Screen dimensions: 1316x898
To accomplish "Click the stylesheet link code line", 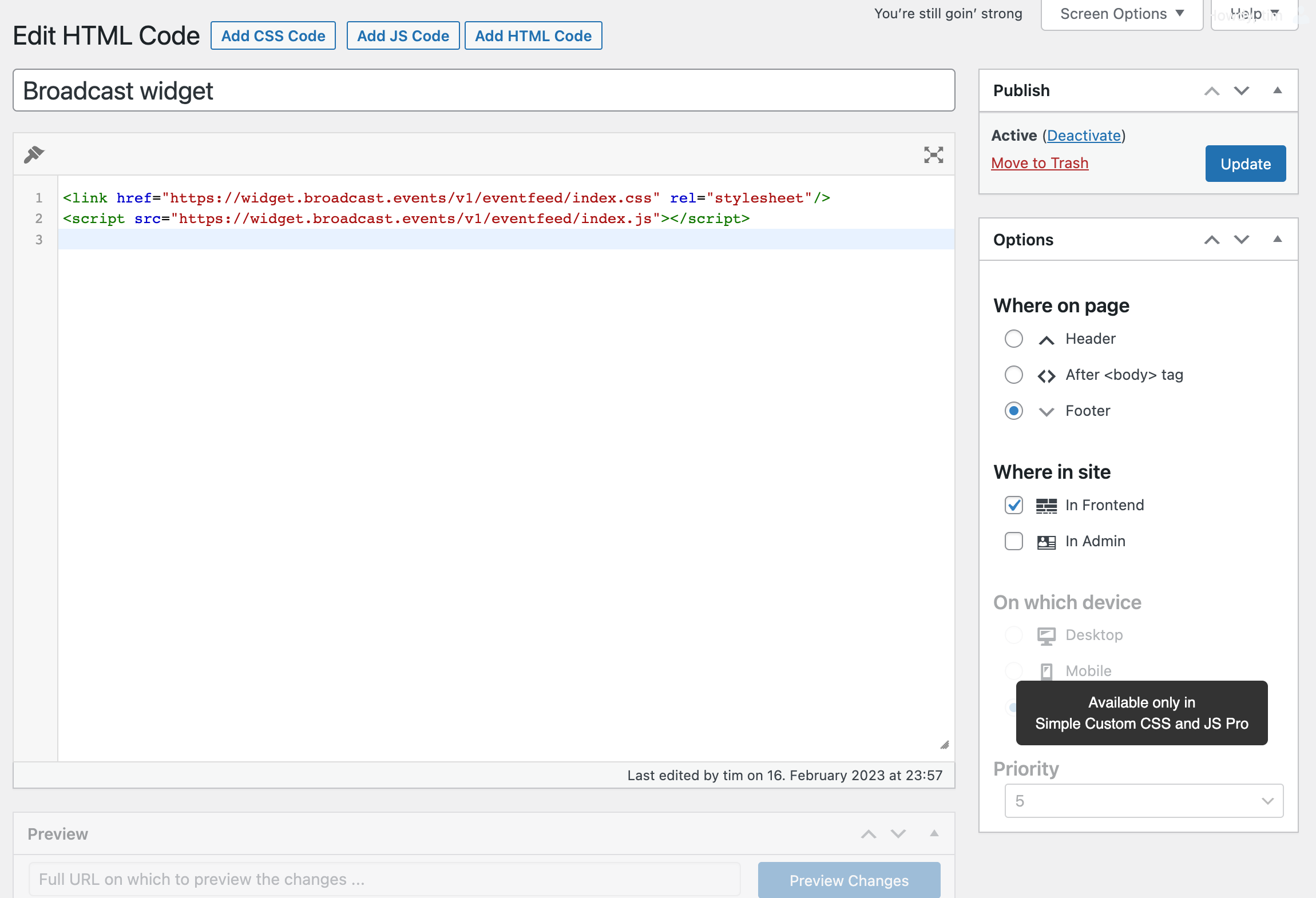I will coord(446,198).
